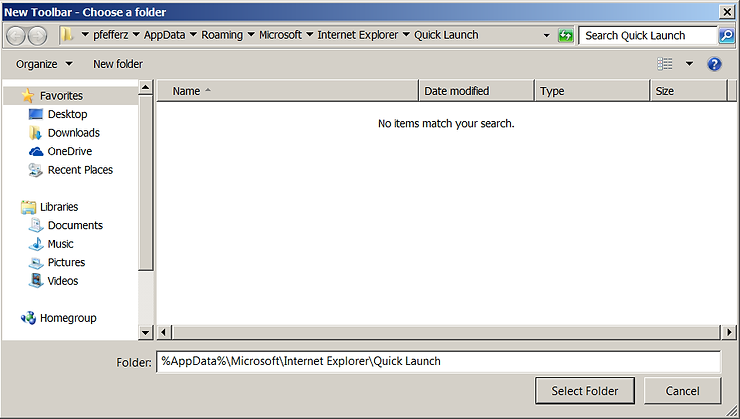Click the OneDrive cloud icon
740x419 pixels.
point(36,151)
